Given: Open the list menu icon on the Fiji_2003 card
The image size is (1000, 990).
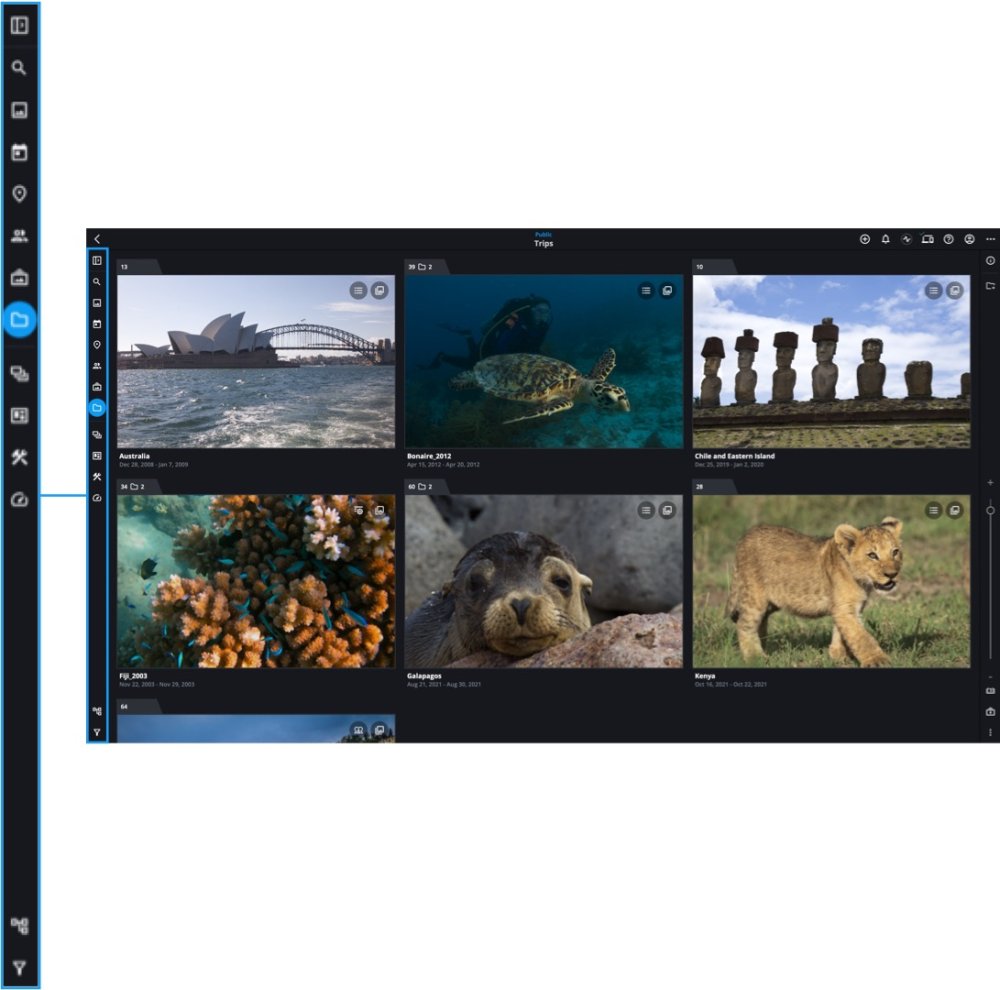Looking at the screenshot, I should tap(358, 510).
